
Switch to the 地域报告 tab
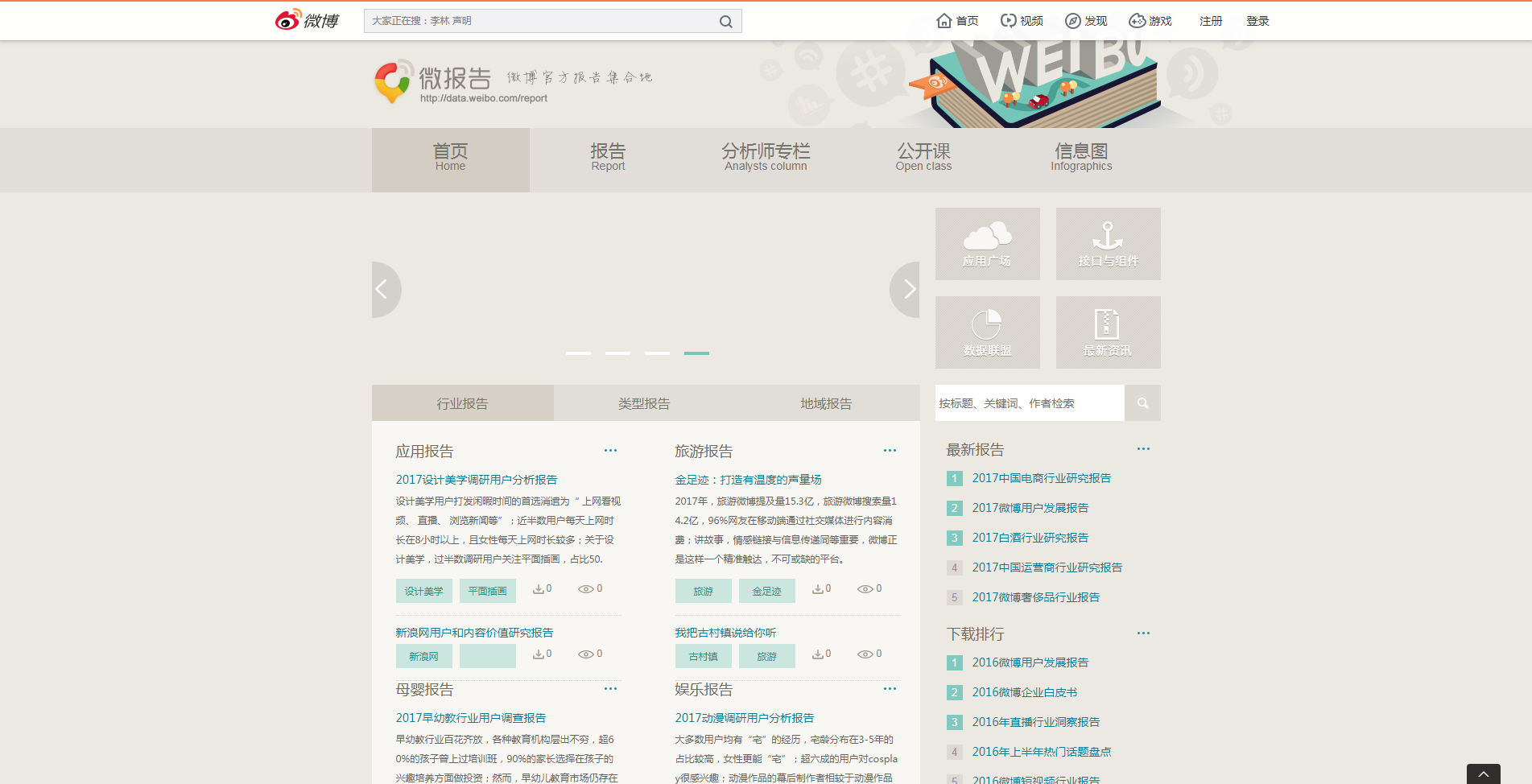click(827, 403)
